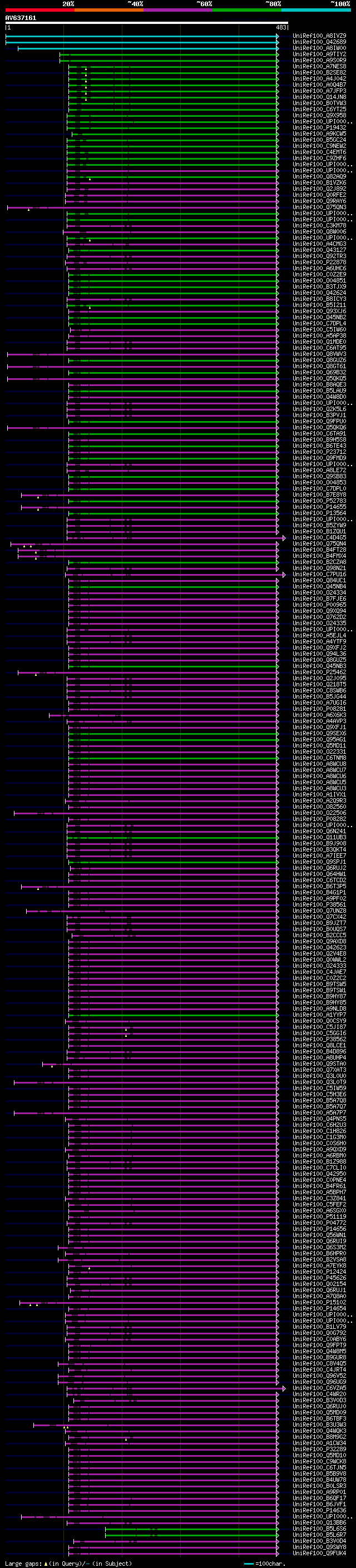This screenshot has height=1568, width=356.
Task: Click the orange ~40% identity legend bar
Action: pyautogui.click(x=109, y=10)
